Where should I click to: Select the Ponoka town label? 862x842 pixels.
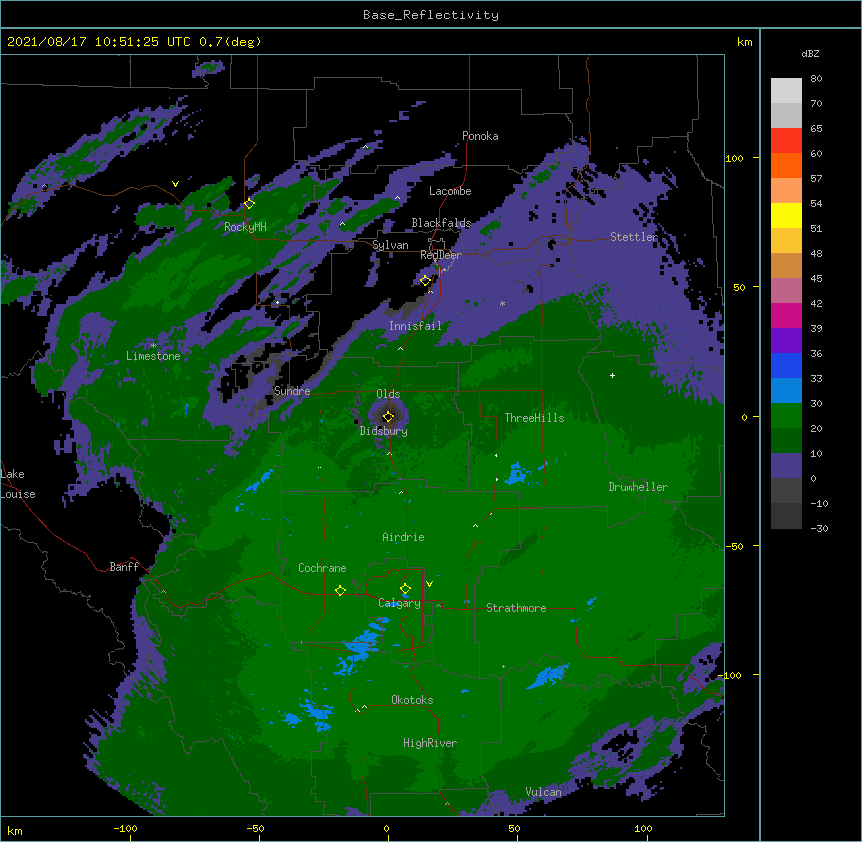point(480,136)
